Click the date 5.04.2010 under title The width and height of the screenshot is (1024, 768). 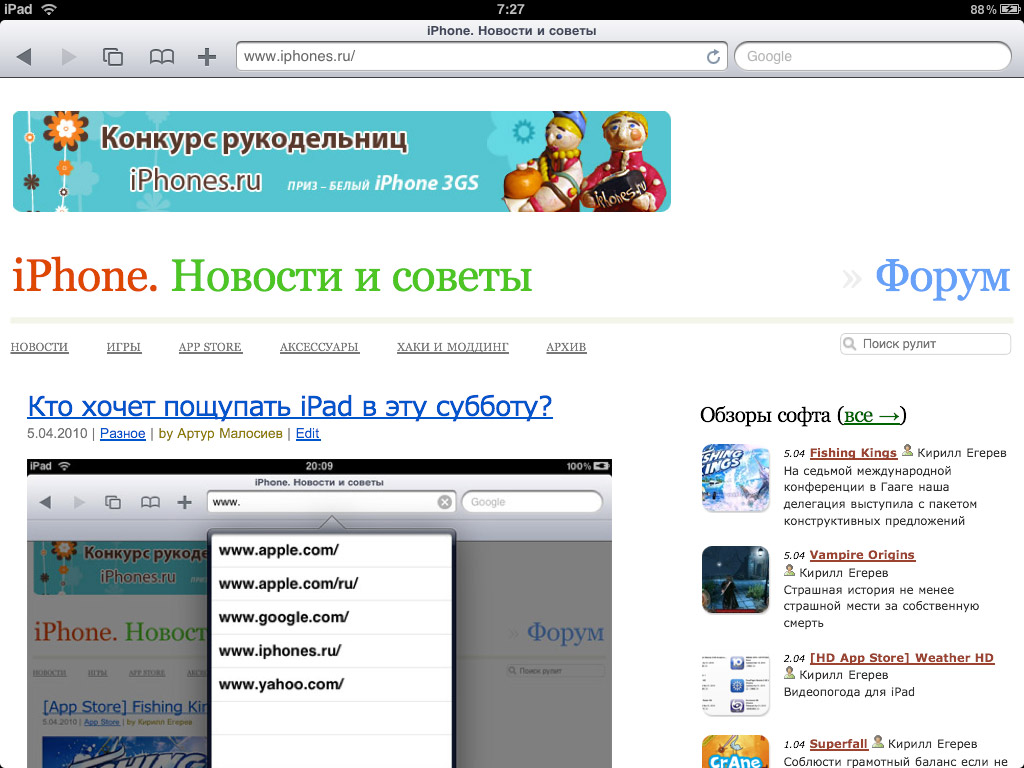[57, 434]
